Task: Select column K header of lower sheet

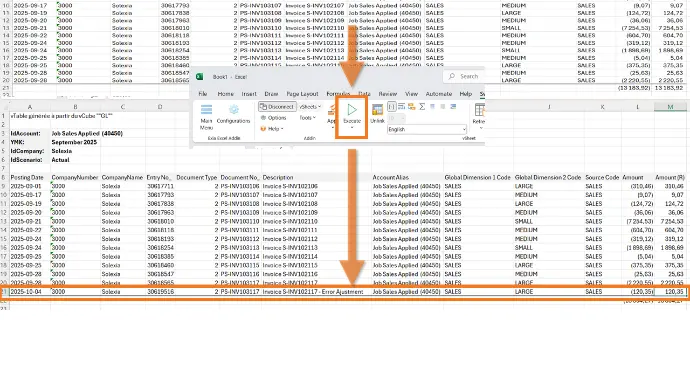Action: 602,107
